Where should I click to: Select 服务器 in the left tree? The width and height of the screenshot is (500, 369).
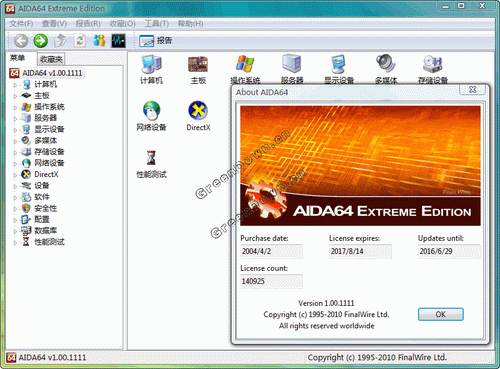45,118
